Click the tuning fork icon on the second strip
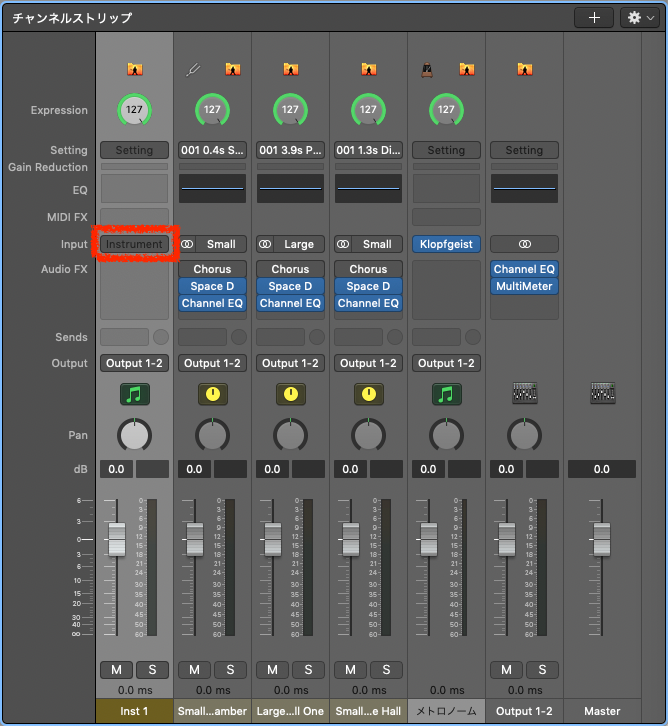Image resolution: width=668 pixels, height=726 pixels. point(193,70)
